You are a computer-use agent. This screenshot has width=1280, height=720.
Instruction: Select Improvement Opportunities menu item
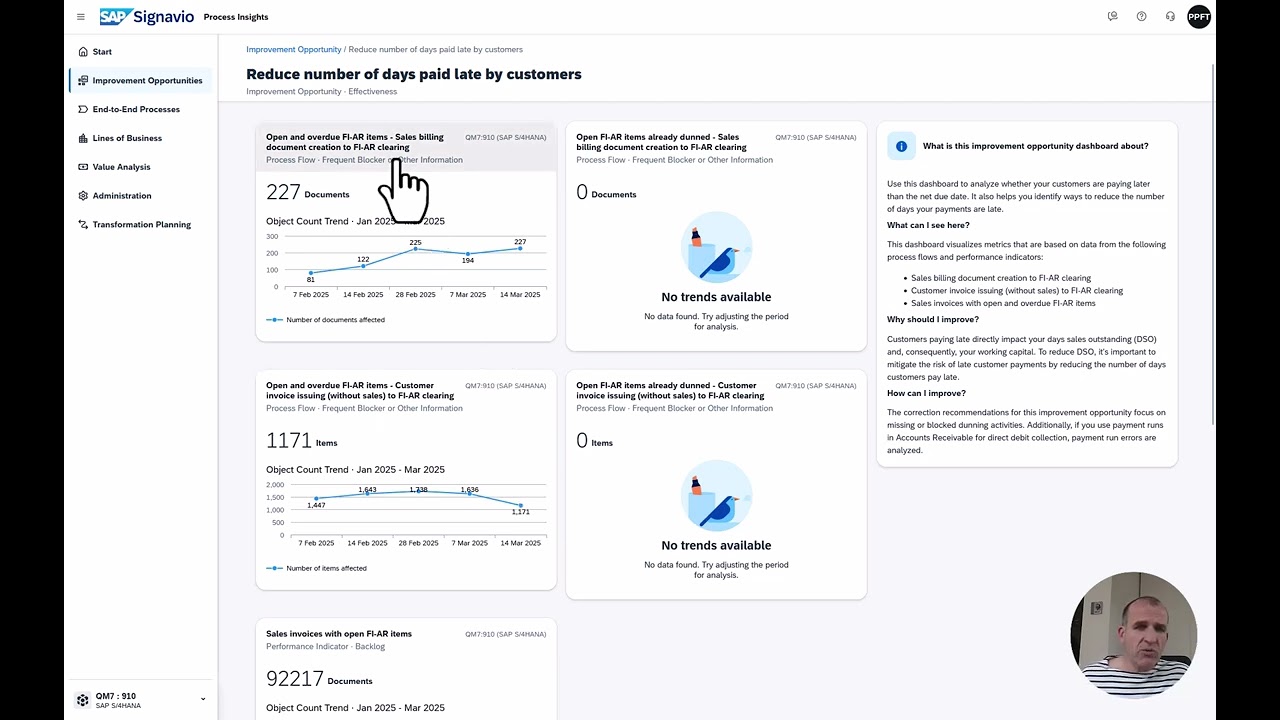click(147, 81)
